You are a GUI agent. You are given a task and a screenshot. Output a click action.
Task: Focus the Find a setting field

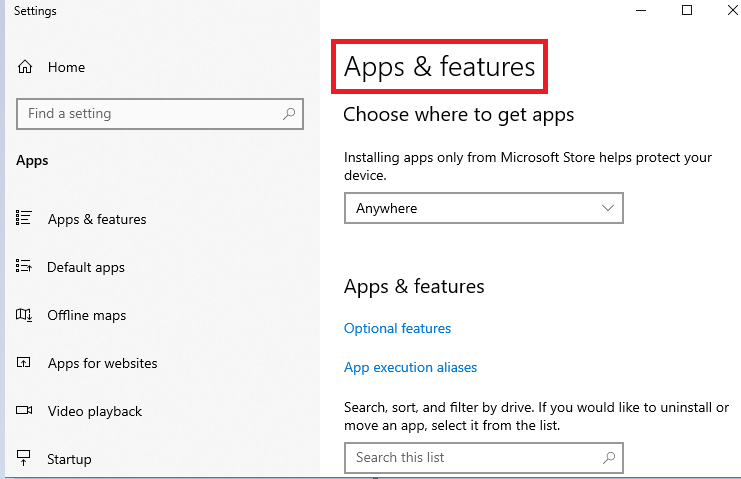click(x=160, y=114)
